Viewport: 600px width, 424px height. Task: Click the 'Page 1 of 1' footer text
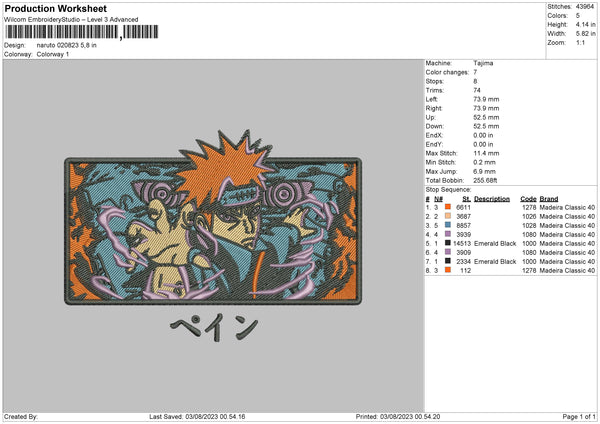coord(579,416)
